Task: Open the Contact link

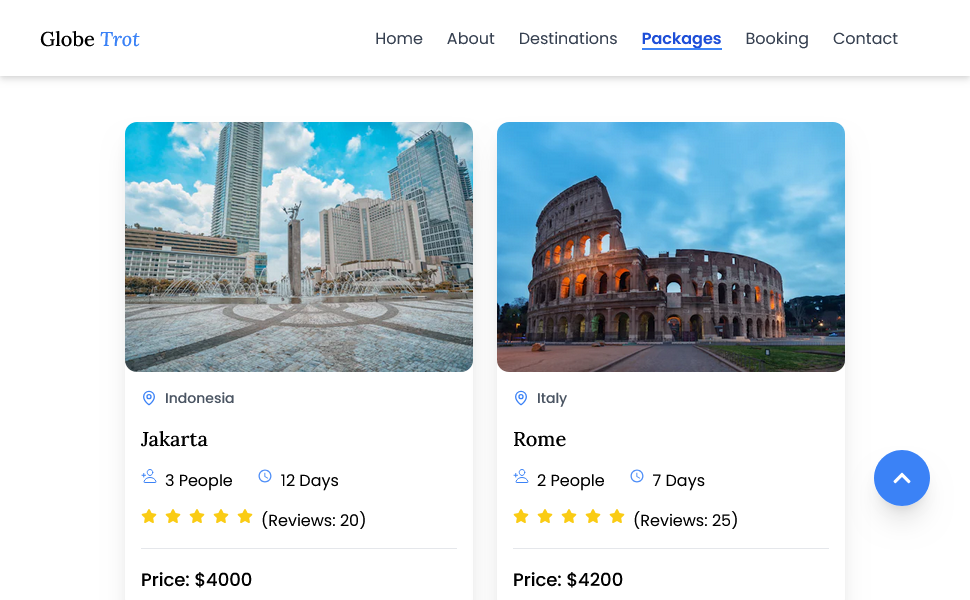Action: click(865, 39)
